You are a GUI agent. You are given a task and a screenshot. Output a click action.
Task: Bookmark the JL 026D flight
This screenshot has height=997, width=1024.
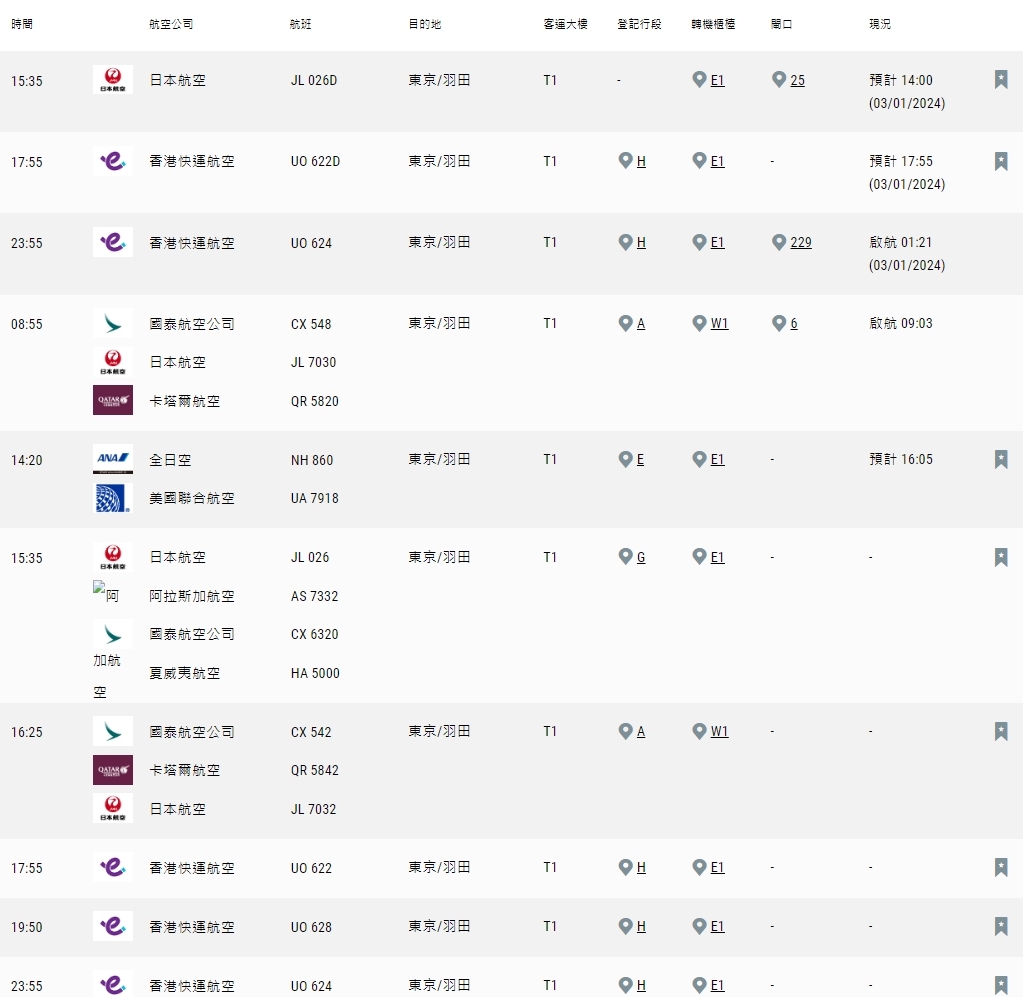[x=1001, y=80]
